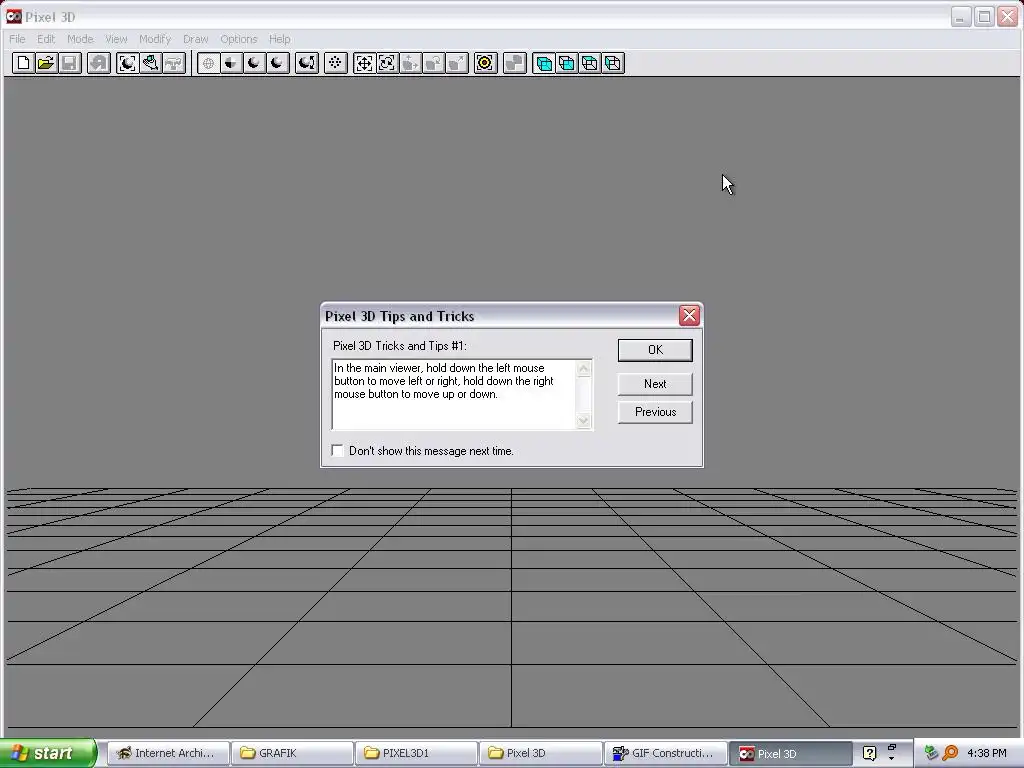
Task: Close the Tips and Tricks dialog
Action: [x=689, y=316]
